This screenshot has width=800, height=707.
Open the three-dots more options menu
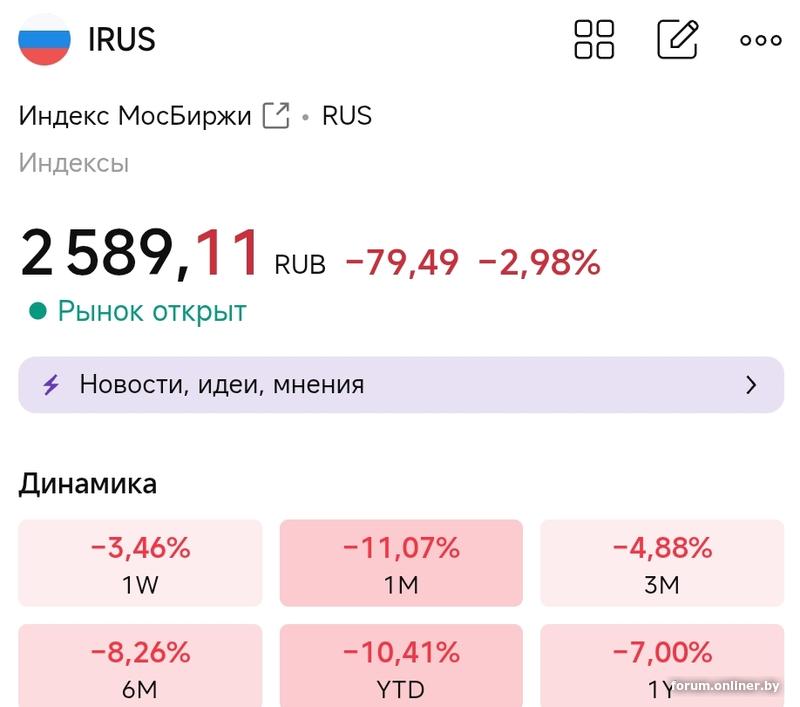click(x=760, y=41)
